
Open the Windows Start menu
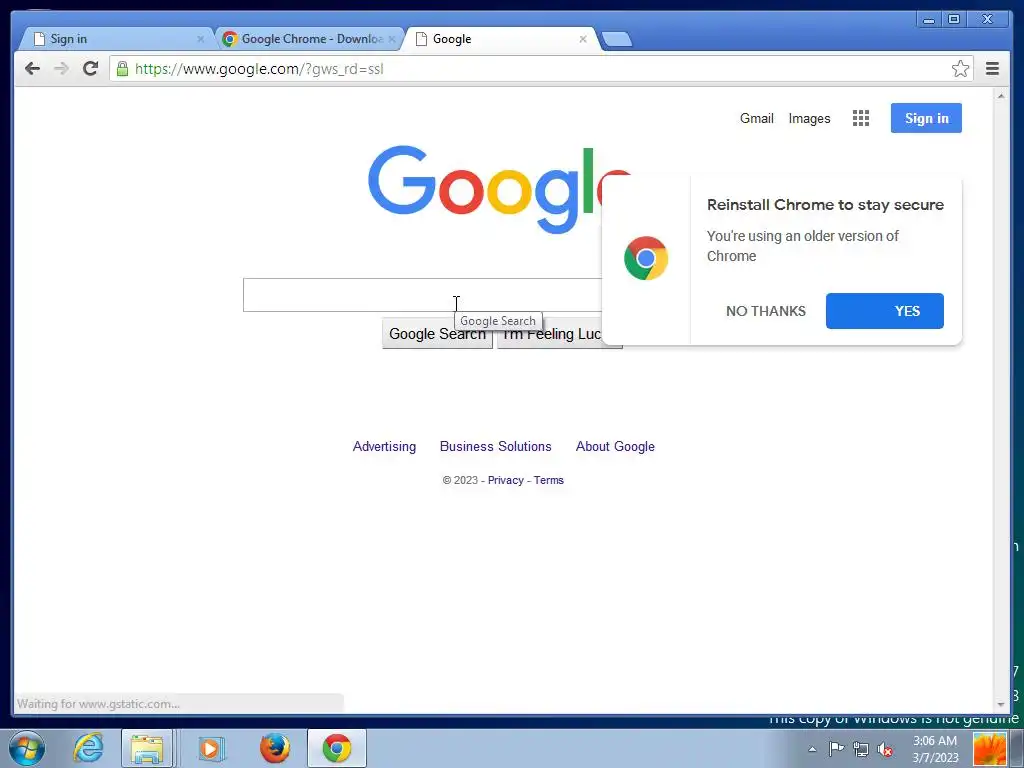pos(27,748)
